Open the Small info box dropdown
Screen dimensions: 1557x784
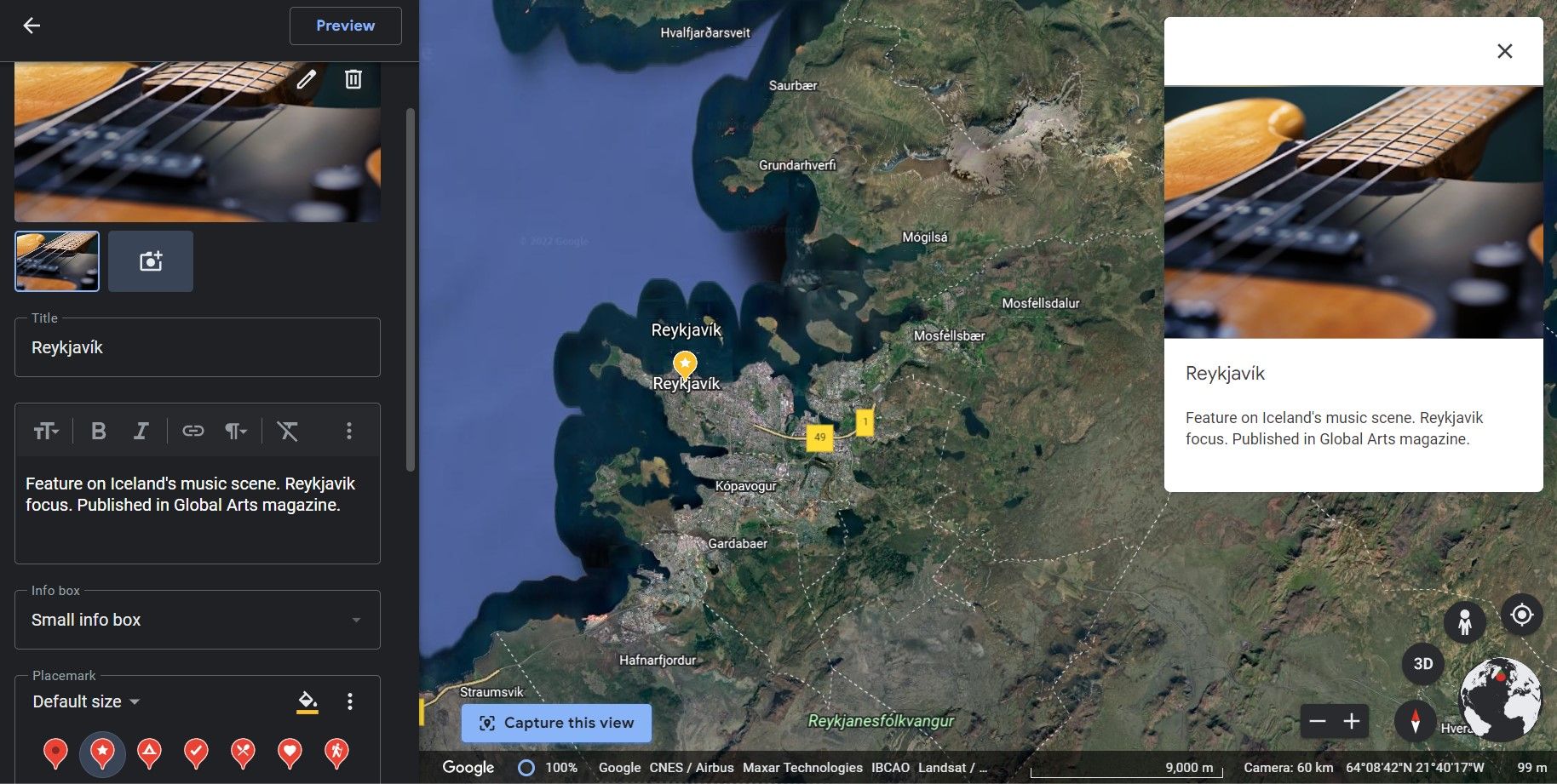(x=196, y=620)
